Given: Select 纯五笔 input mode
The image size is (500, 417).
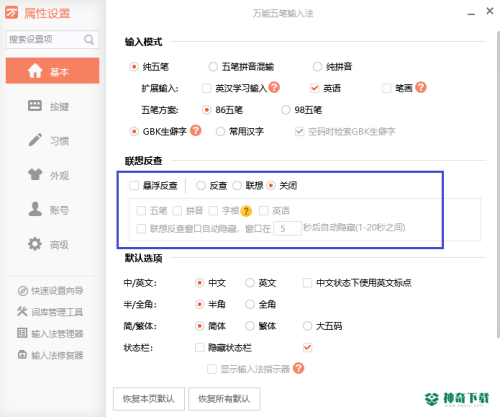Looking at the screenshot, I should click(x=134, y=67).
